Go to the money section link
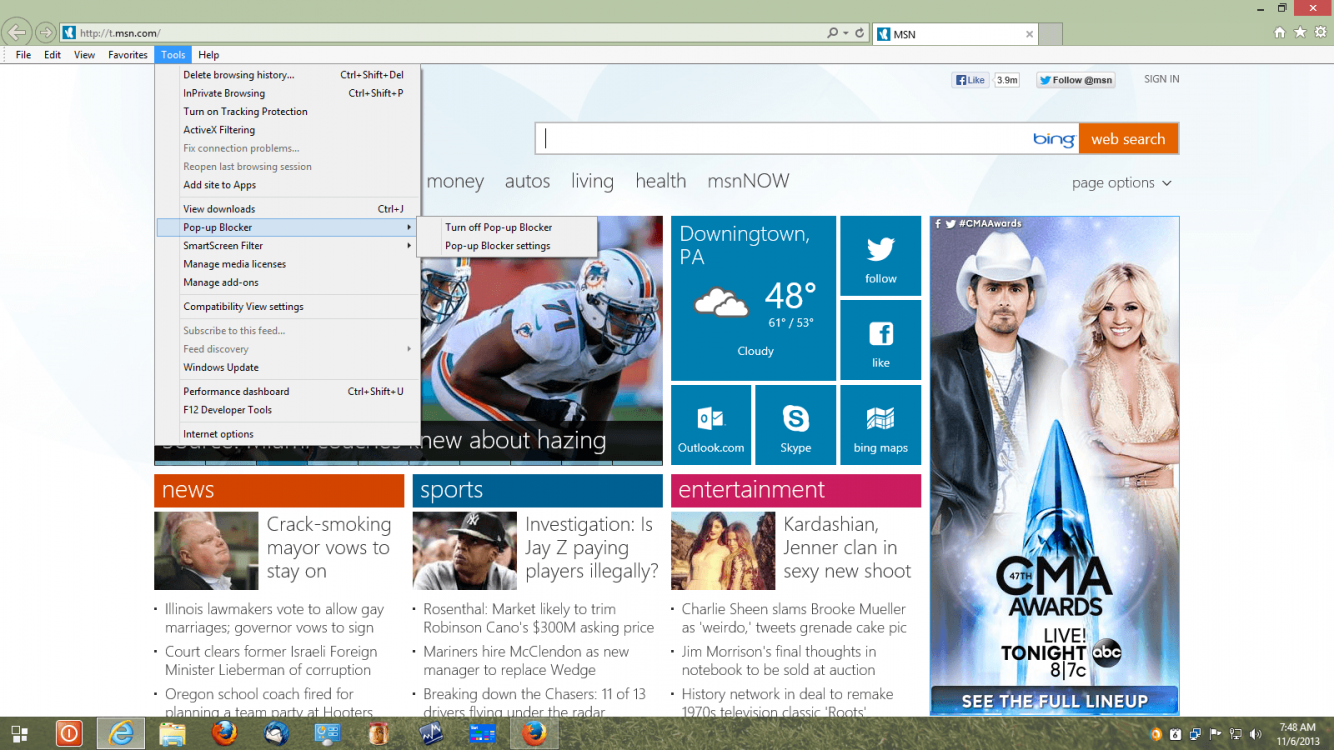1334x750 pixels. [x=455, y=181]
